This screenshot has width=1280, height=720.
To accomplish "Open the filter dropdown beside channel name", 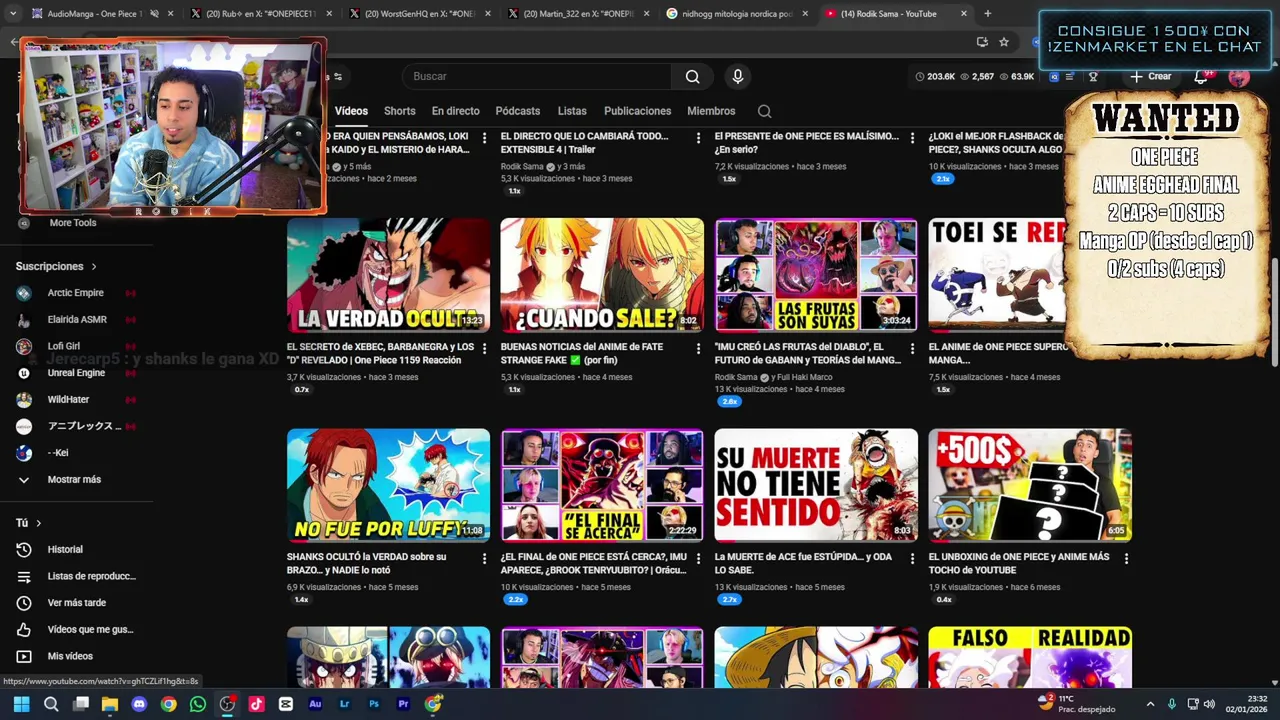I will [x=338, y=77].
